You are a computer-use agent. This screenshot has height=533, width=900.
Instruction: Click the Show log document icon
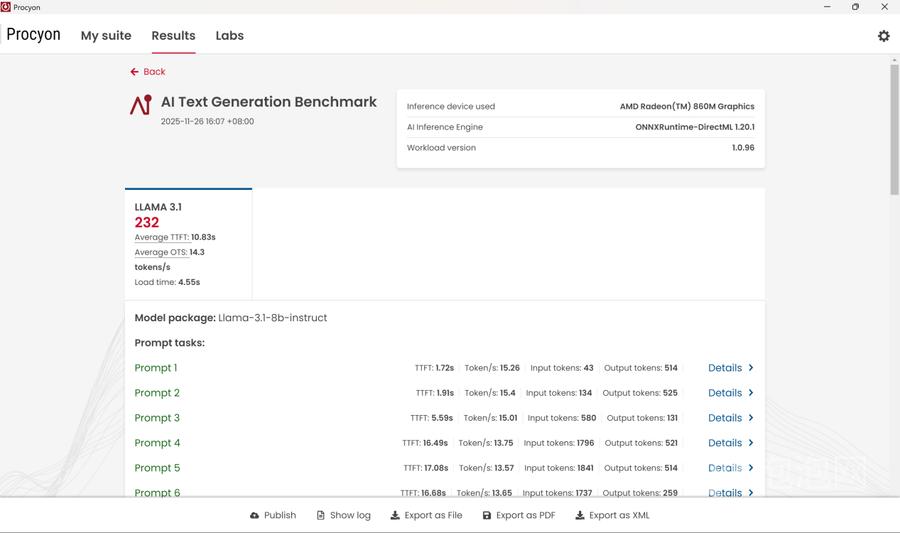[321, 516]
